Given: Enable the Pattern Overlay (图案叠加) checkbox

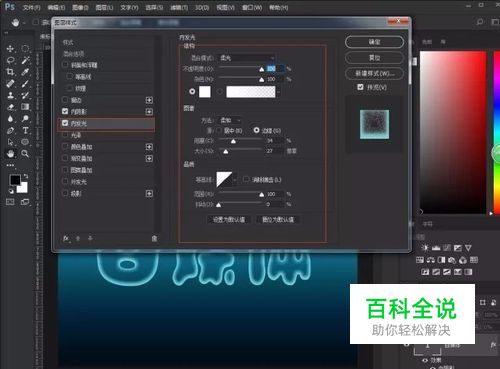Looking at the screenshot, I should [x=65, y=170].
